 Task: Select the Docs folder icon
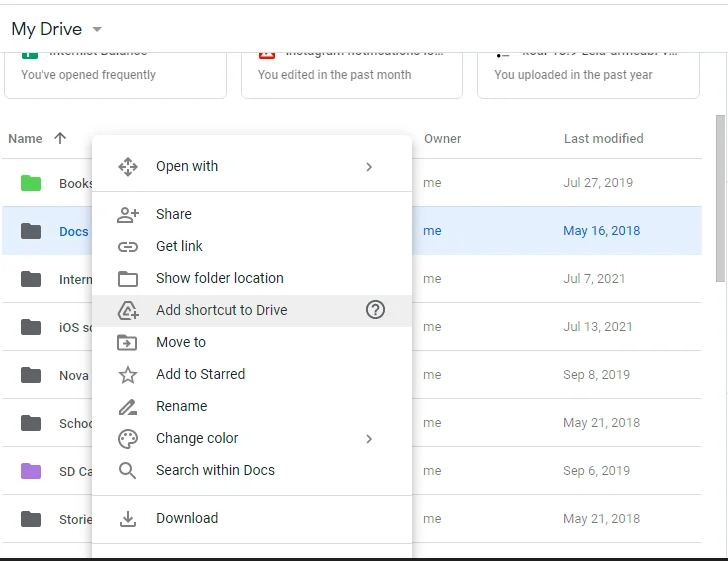31,231
